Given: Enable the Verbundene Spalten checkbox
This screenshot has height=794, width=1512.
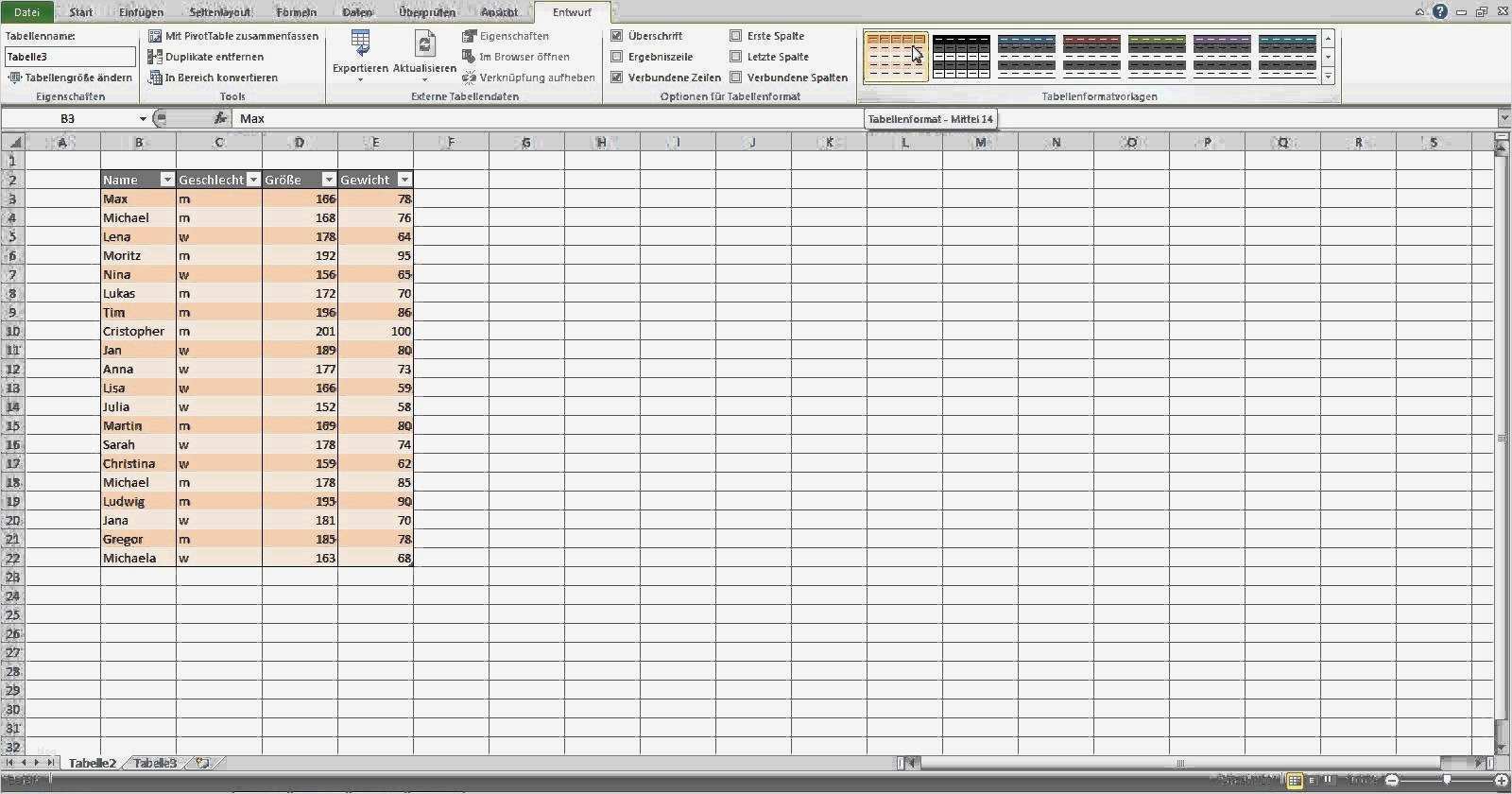Looking at the screenshot, I should tap(736, 78).
